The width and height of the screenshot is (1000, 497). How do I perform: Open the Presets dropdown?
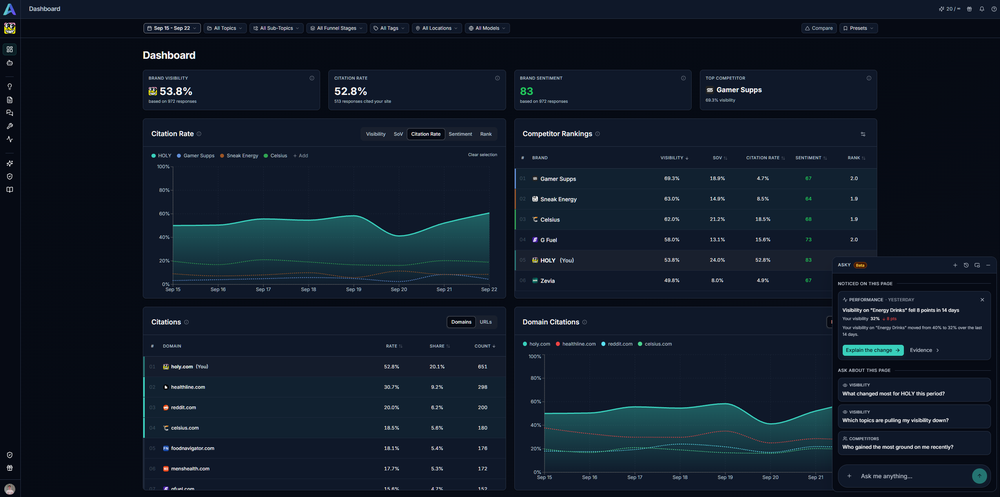858,28
